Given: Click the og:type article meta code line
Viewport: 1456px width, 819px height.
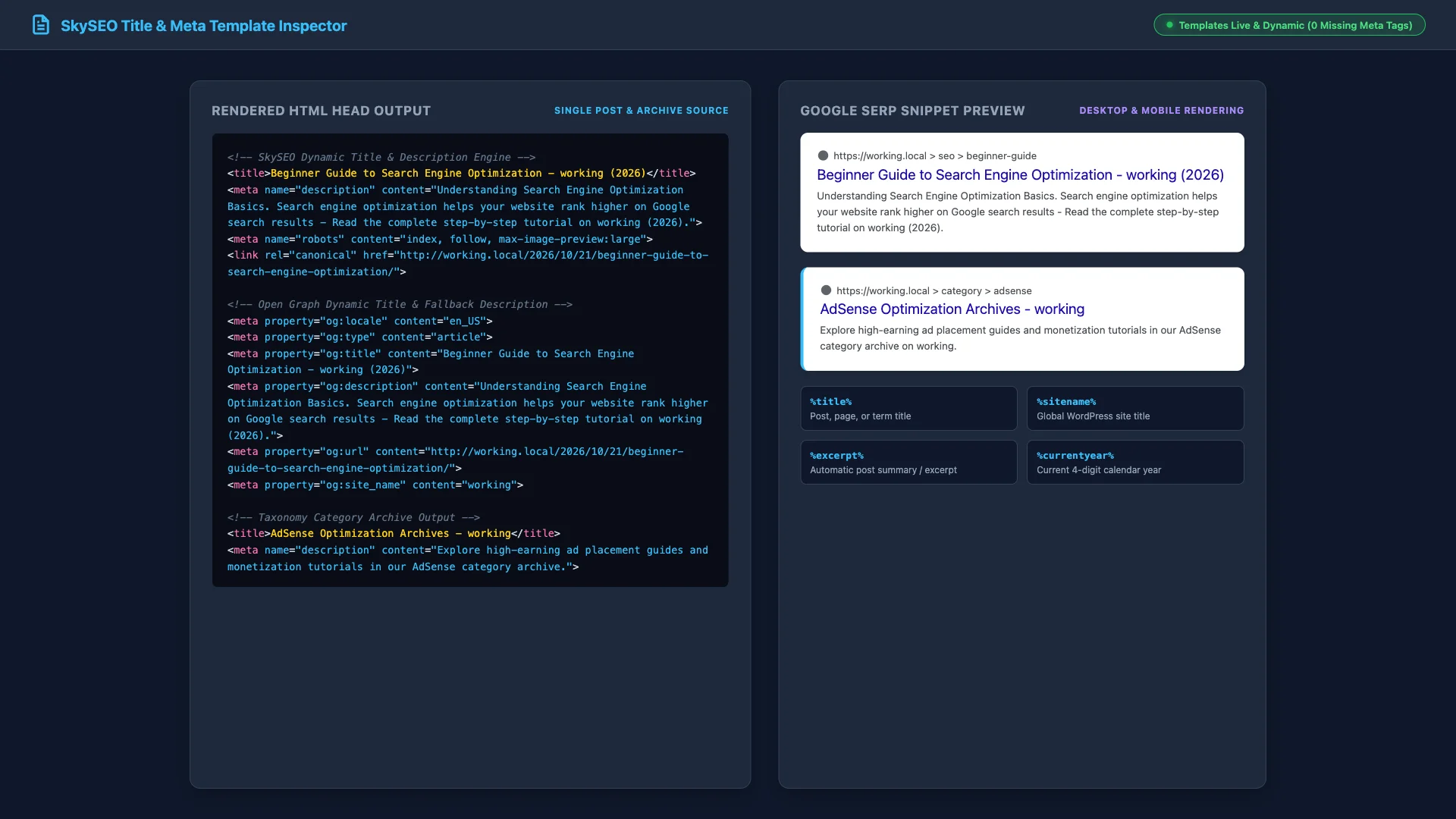Looking at the screenshot, I should [359, 337].
